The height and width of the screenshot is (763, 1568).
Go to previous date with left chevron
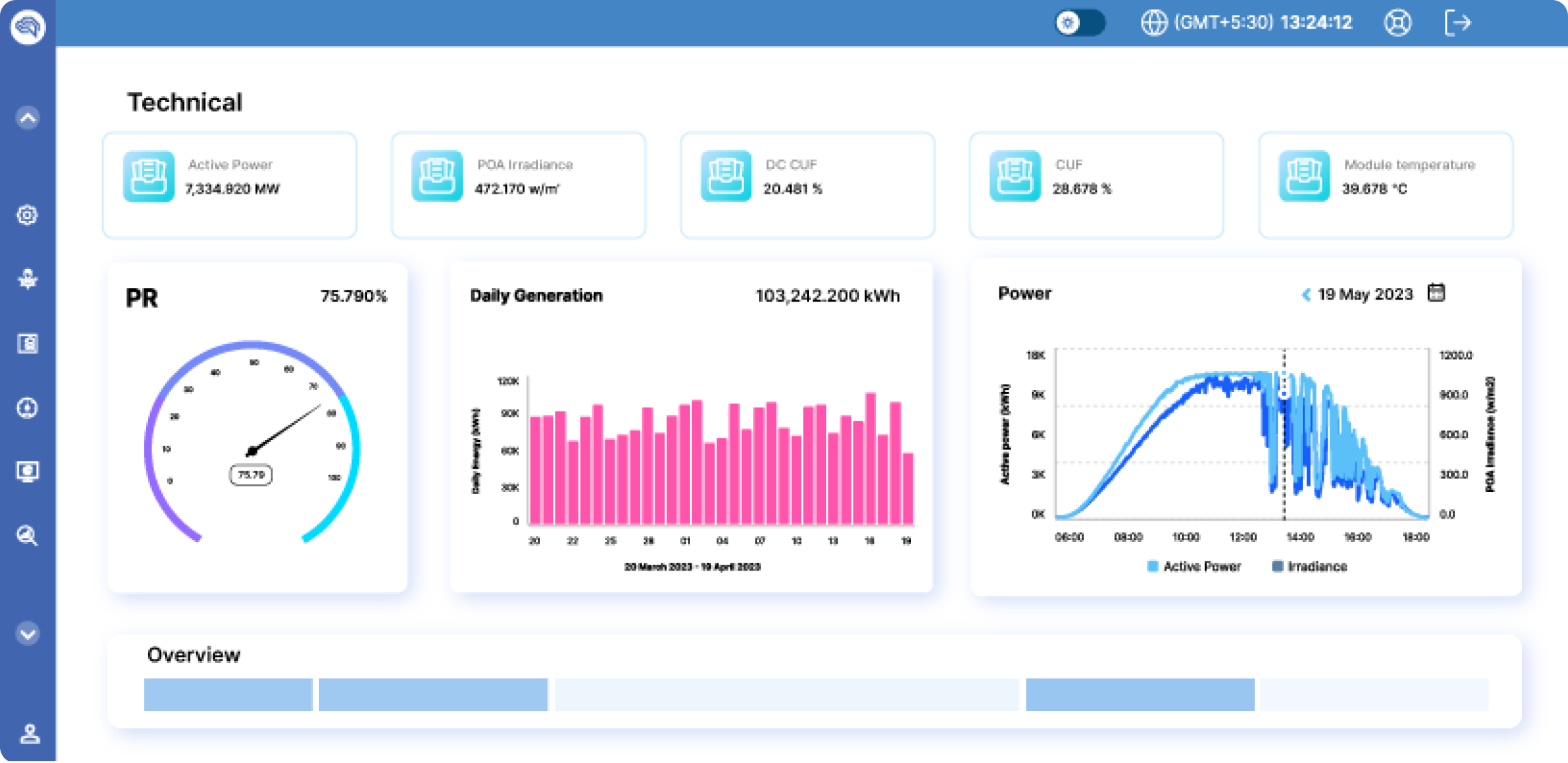tap(1306, 294)
